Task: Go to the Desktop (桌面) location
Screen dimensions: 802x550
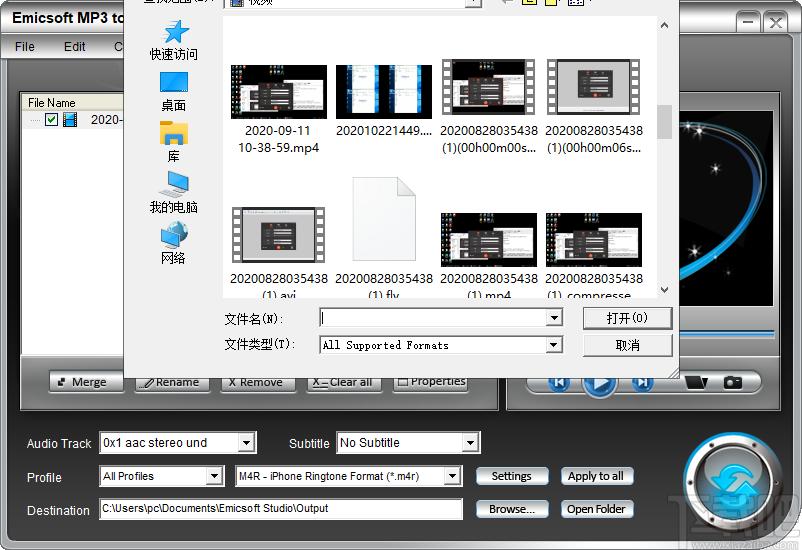Action: [x=173, y=92]
